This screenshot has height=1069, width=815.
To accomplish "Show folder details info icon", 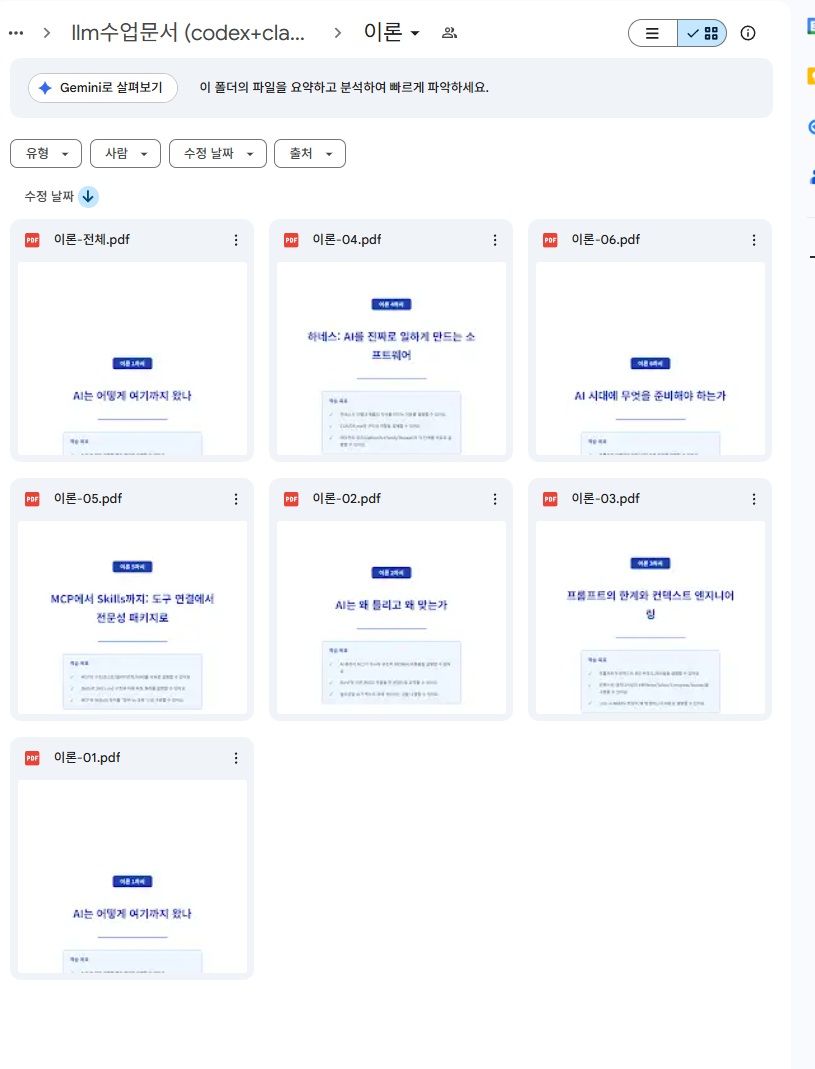I will [x=747, y=33].
